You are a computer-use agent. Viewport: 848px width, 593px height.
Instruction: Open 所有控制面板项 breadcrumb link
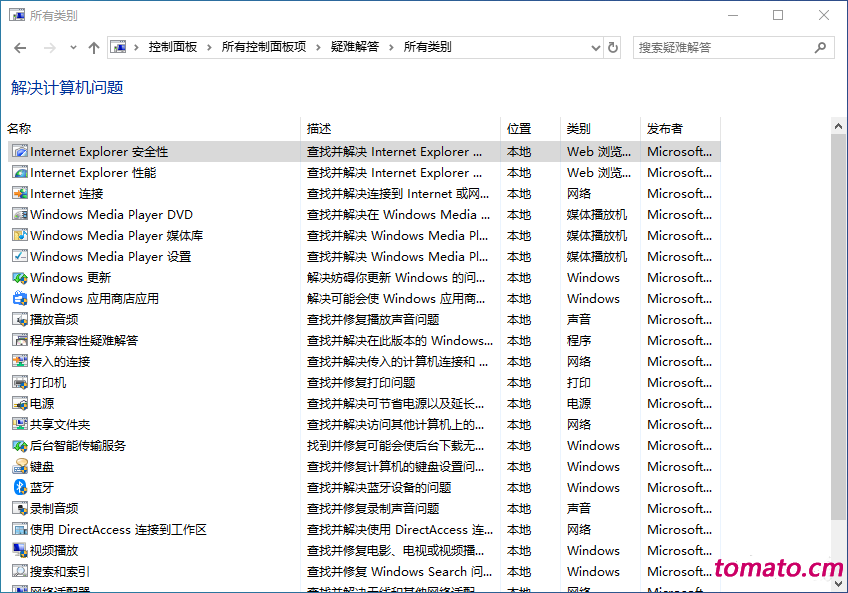click(x=264, y=47)
